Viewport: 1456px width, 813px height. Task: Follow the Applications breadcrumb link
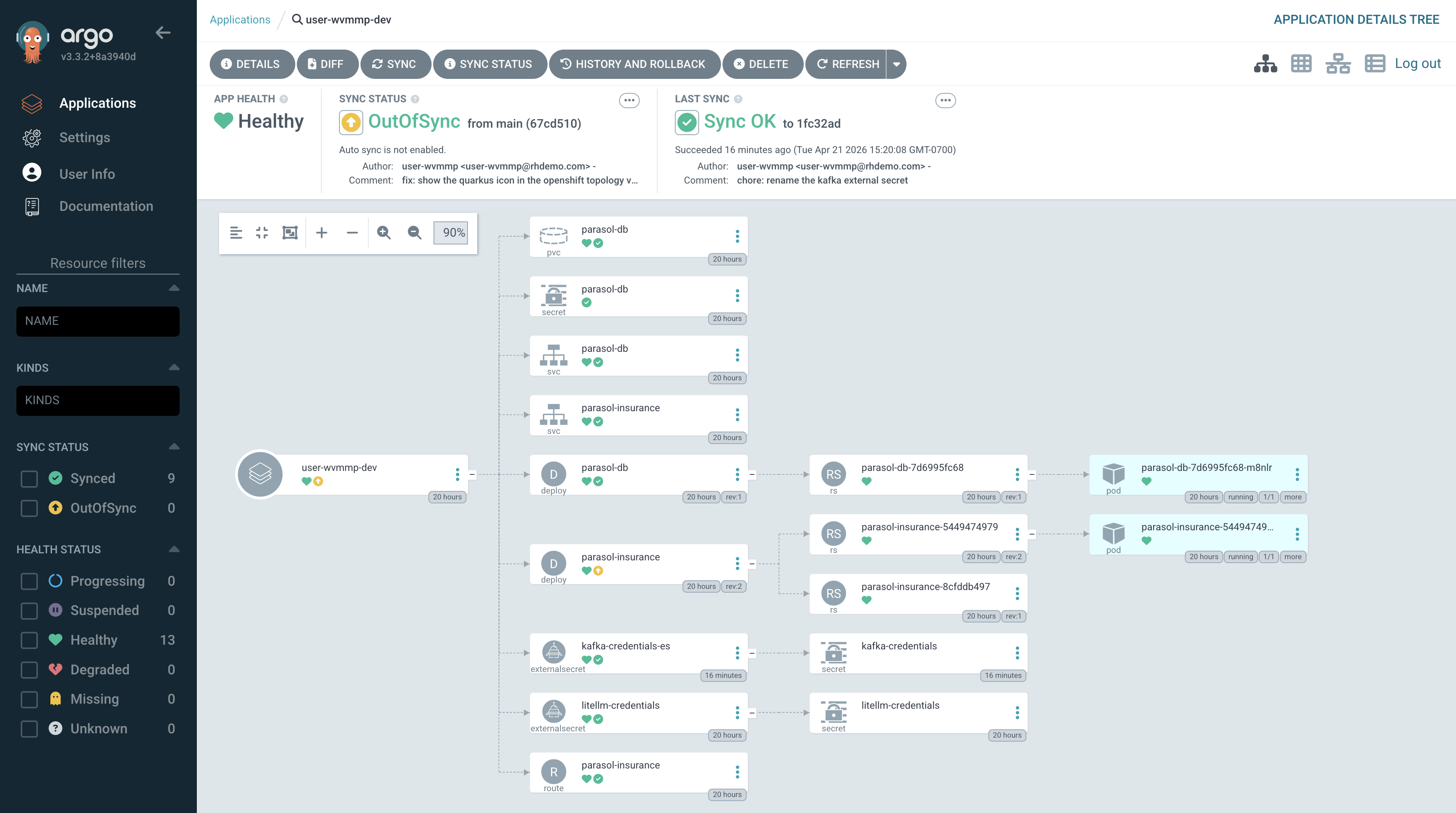(240, 20)
